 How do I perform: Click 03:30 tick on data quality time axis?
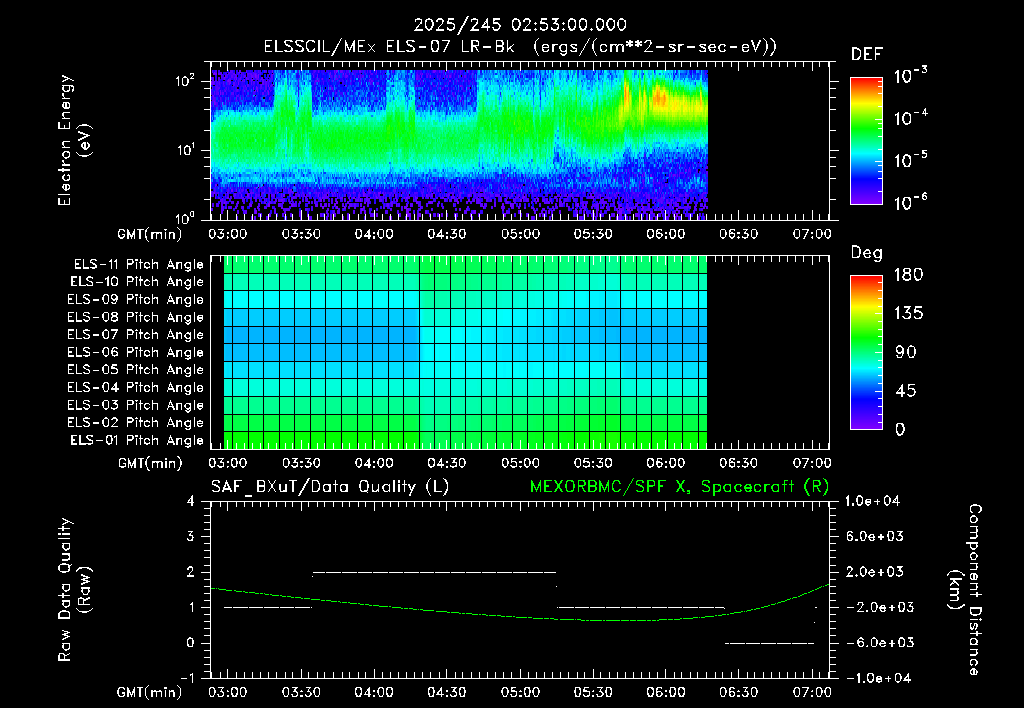301,692
